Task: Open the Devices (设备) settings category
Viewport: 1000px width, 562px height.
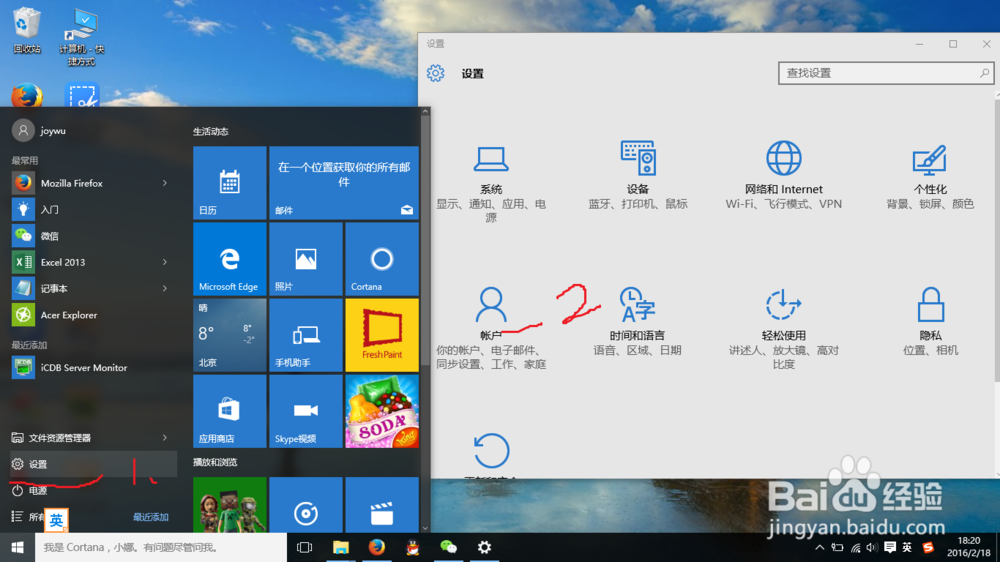Action: point(637,175)
